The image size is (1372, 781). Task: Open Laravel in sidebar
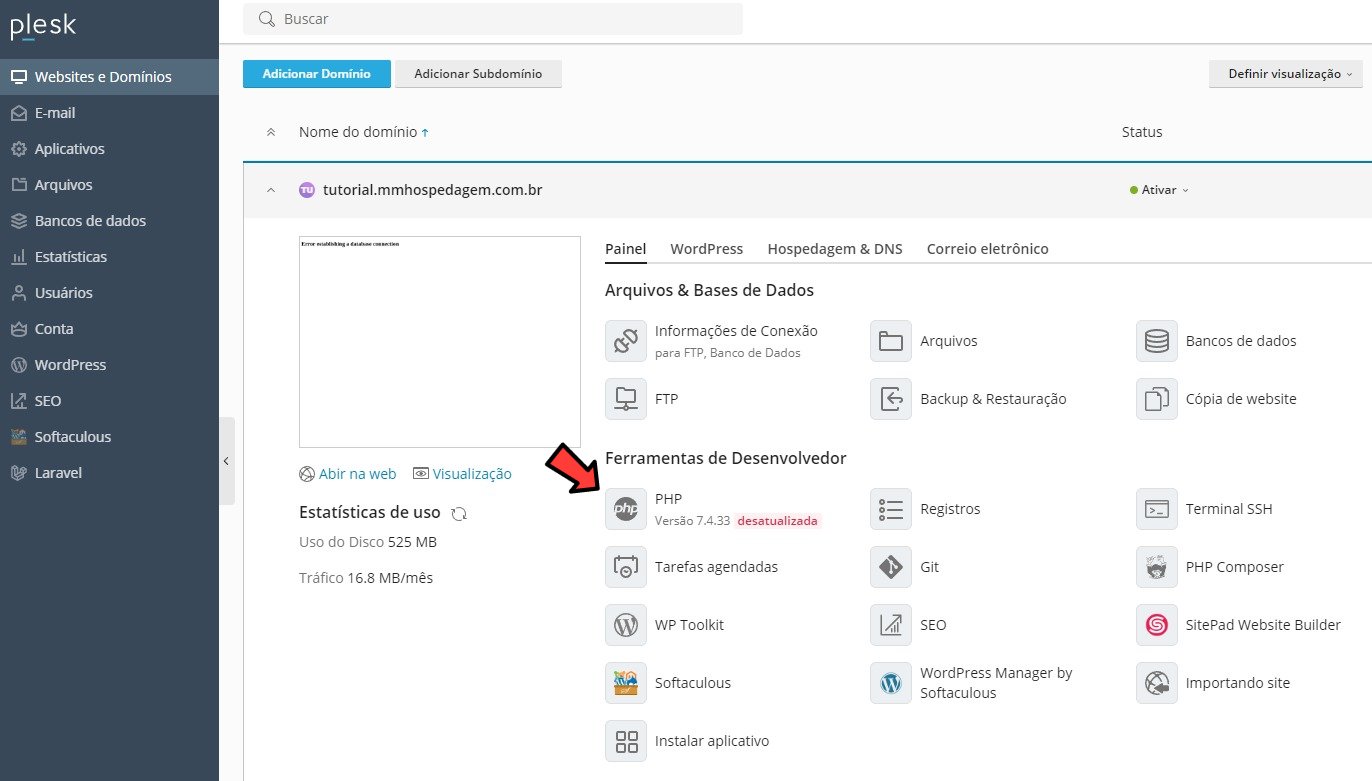[x=109, y=473]
